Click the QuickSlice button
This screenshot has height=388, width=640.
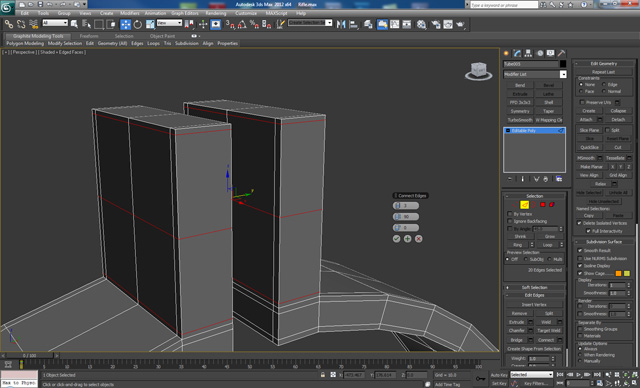point(589,147)
